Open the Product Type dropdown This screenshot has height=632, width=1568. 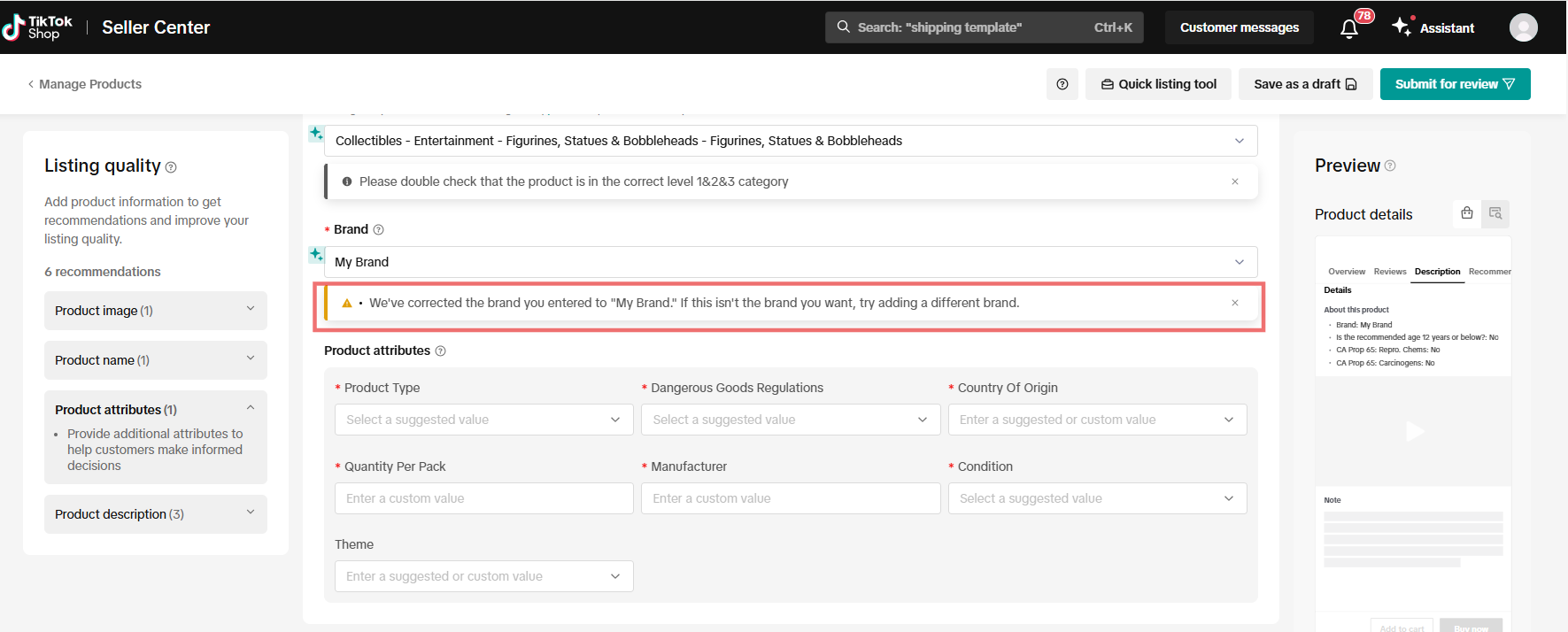[x=483, y=420]
